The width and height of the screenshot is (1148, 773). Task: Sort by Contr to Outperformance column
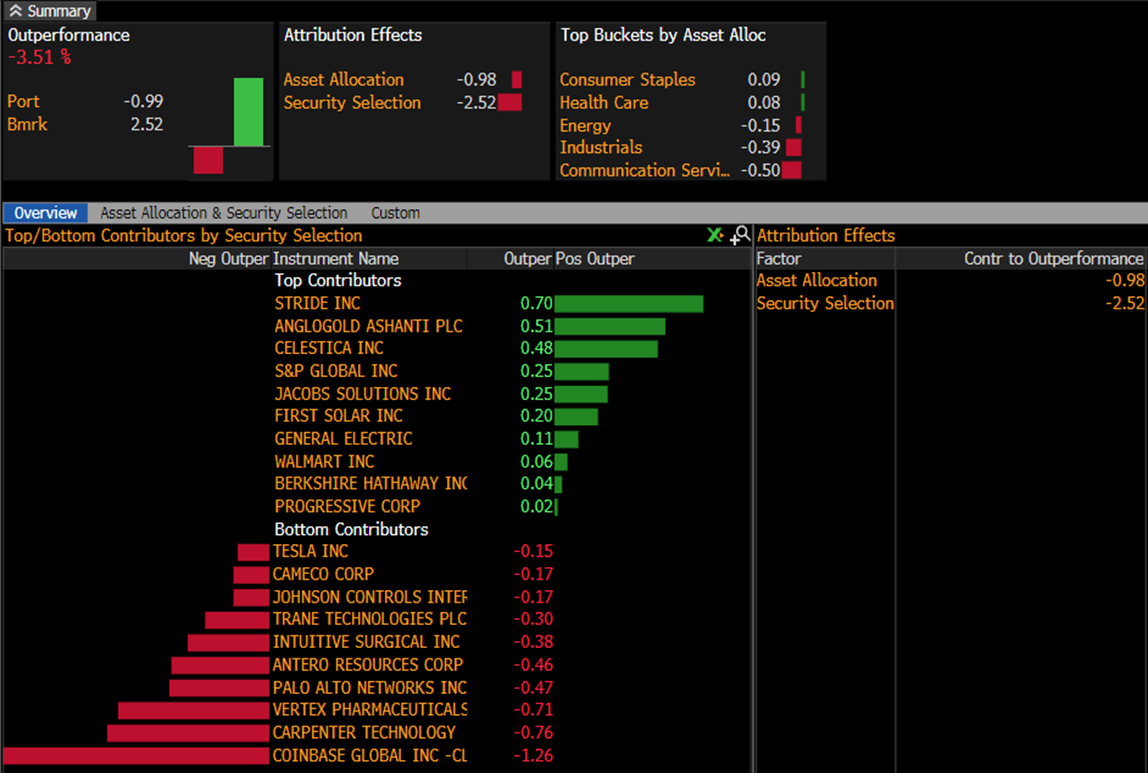click(1052, 259)
